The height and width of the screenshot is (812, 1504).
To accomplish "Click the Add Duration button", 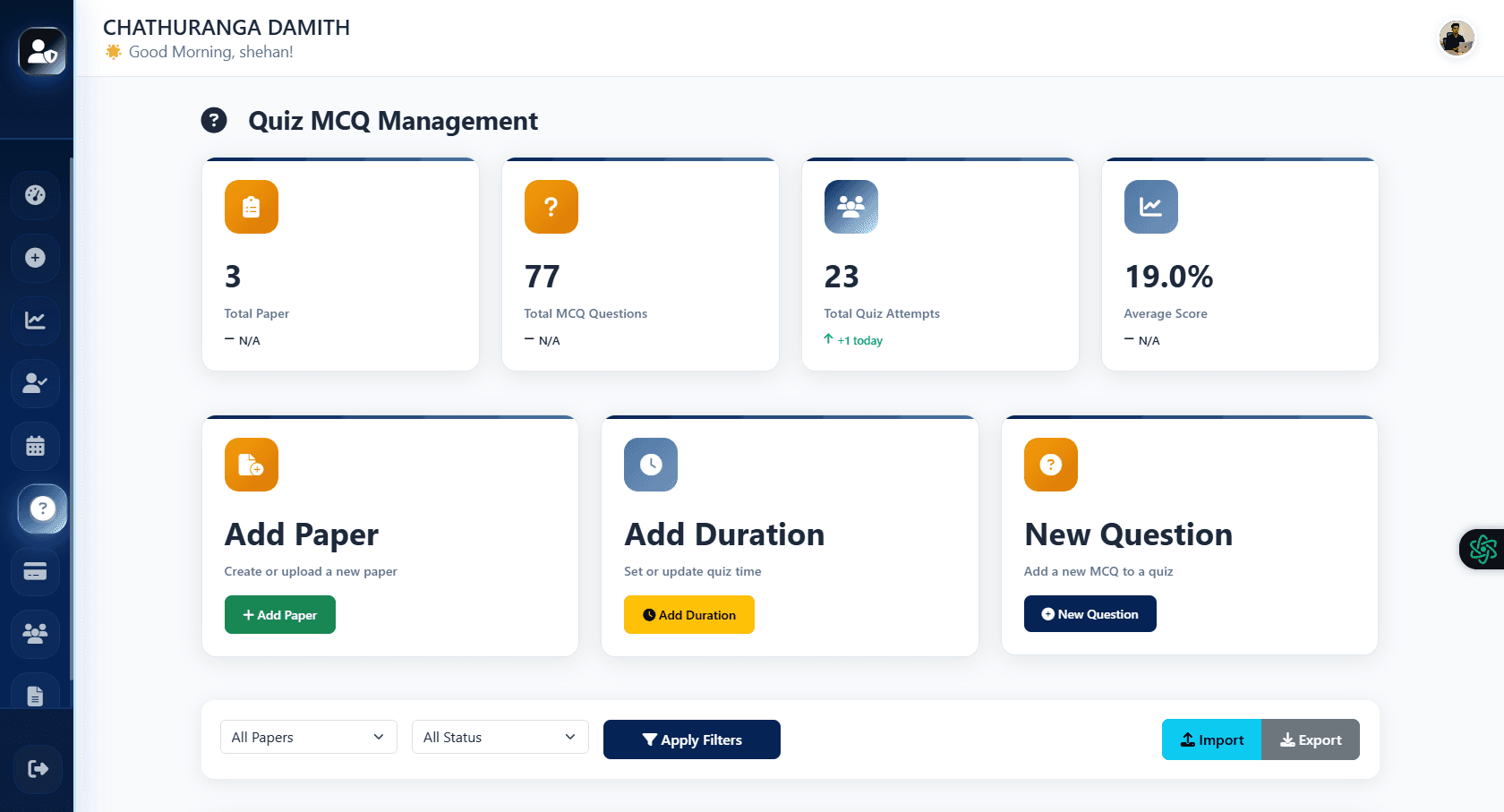I will [x=688, y=614].
